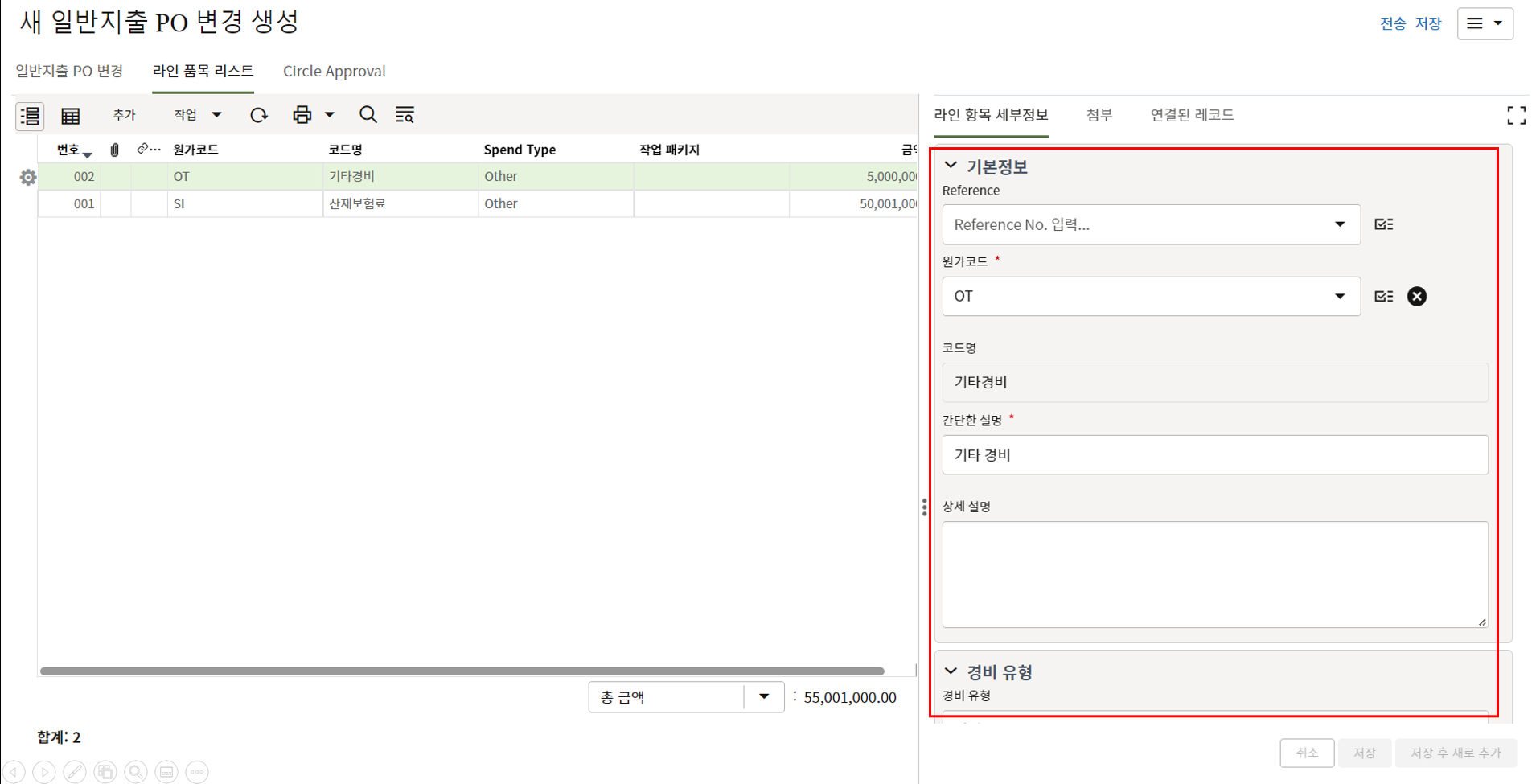Open the filter search list icon
This screenshot has width=1536, height=784.
pyautogui.click(x=405, y=115)
